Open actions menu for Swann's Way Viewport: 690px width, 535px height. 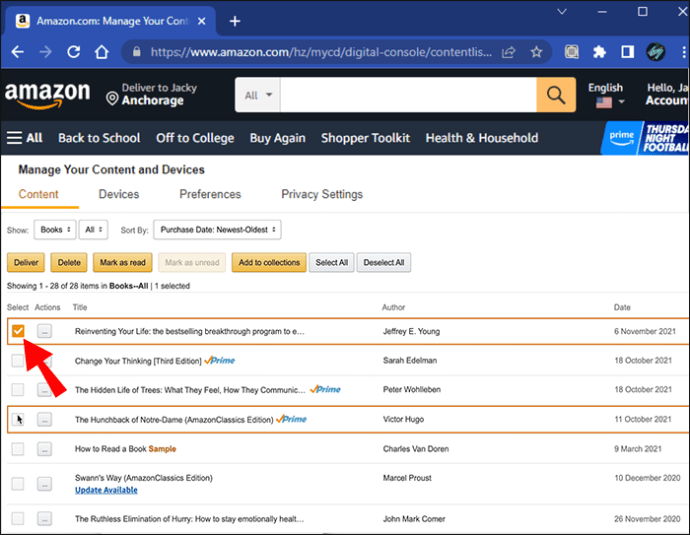point(44,484)
